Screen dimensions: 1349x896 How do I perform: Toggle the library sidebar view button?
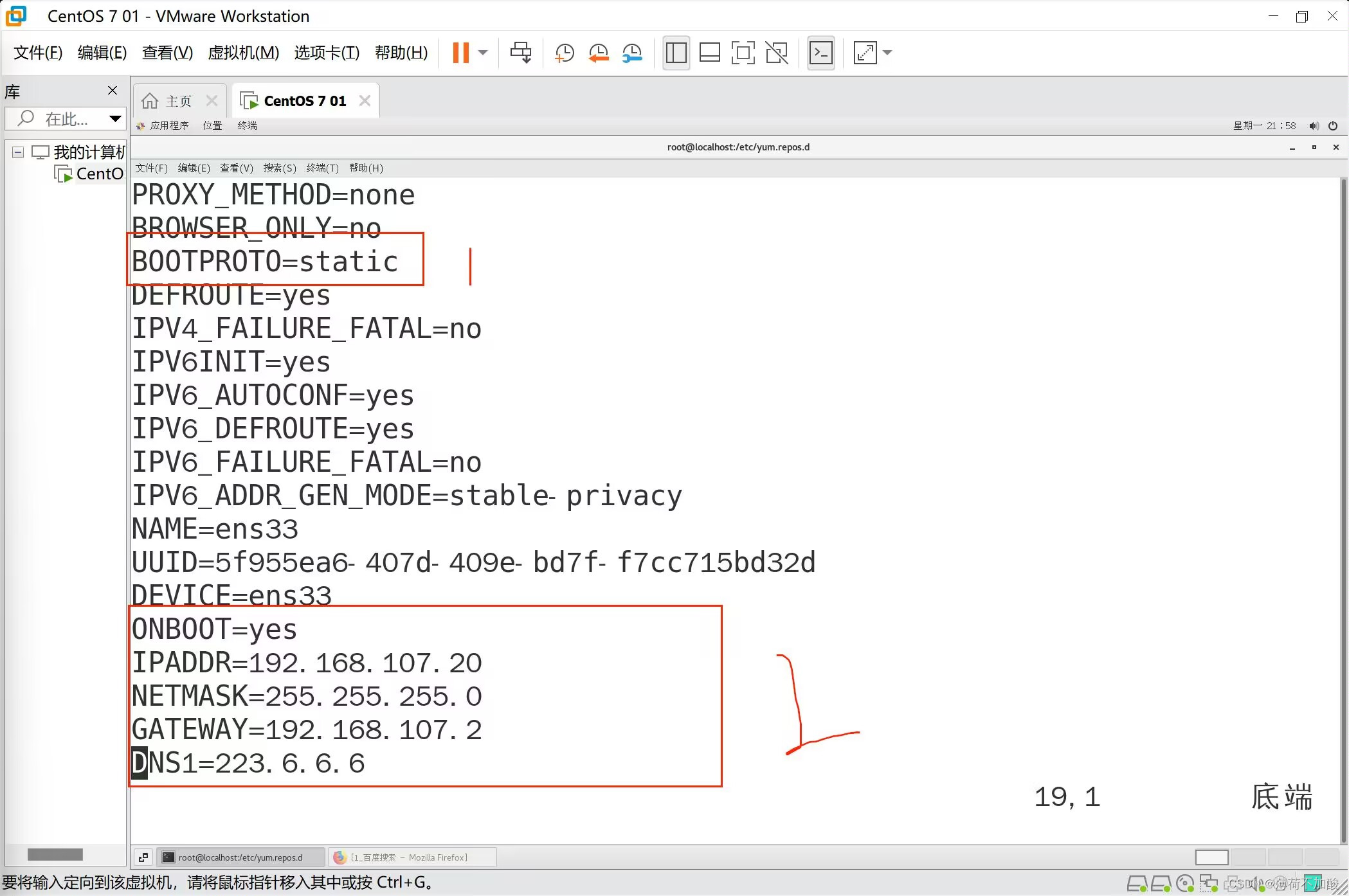click(676, 53)
